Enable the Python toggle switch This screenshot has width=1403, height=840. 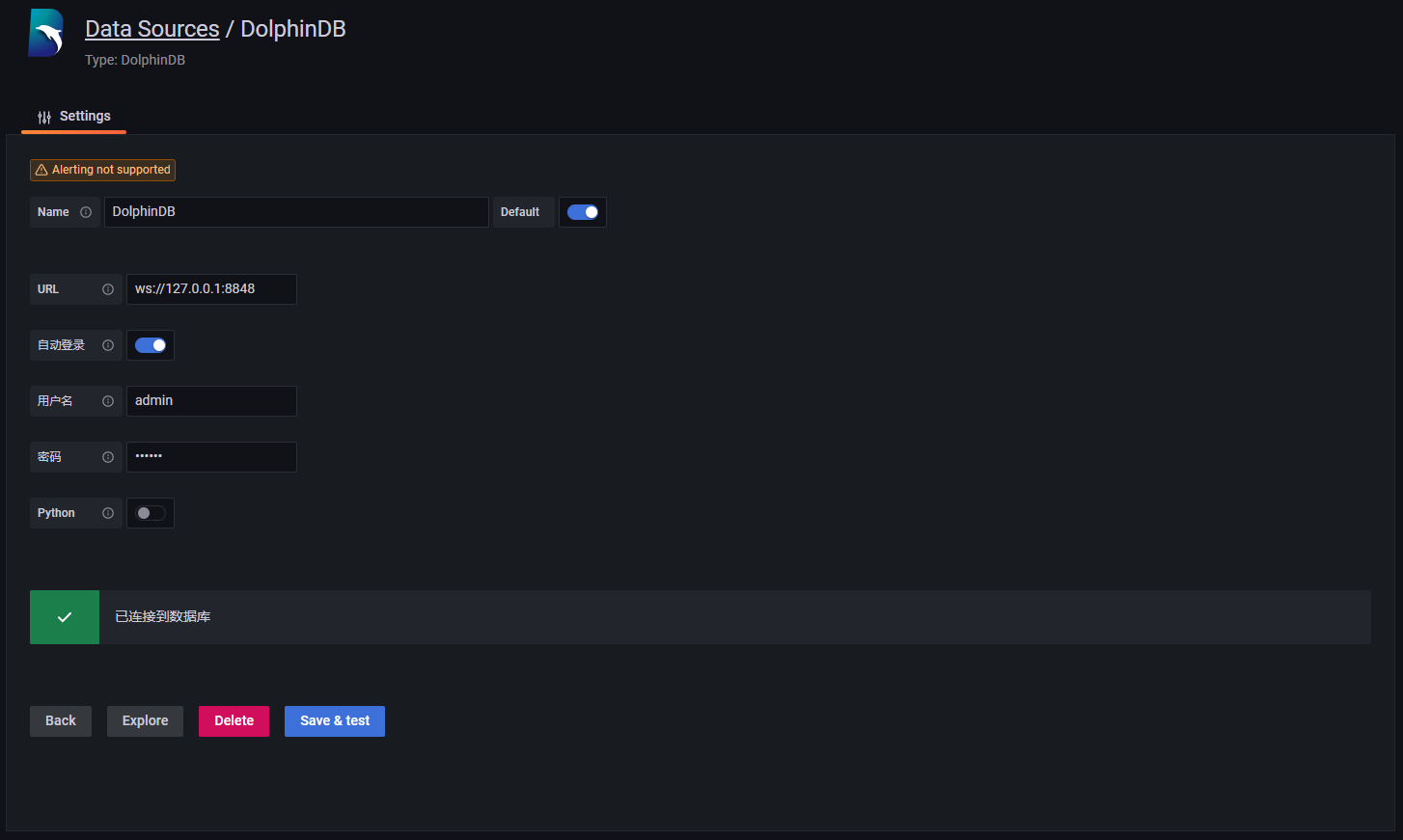(x=151, y=513)
